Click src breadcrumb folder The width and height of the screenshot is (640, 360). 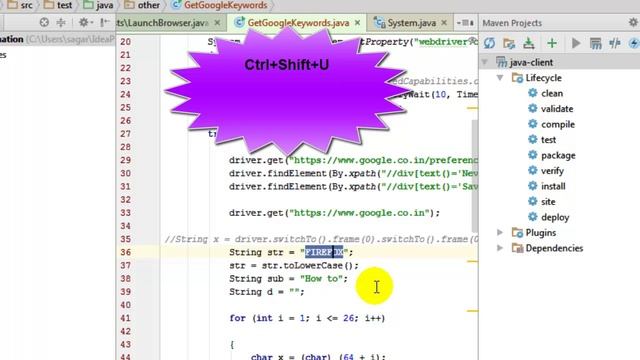[x=20, y=5]
